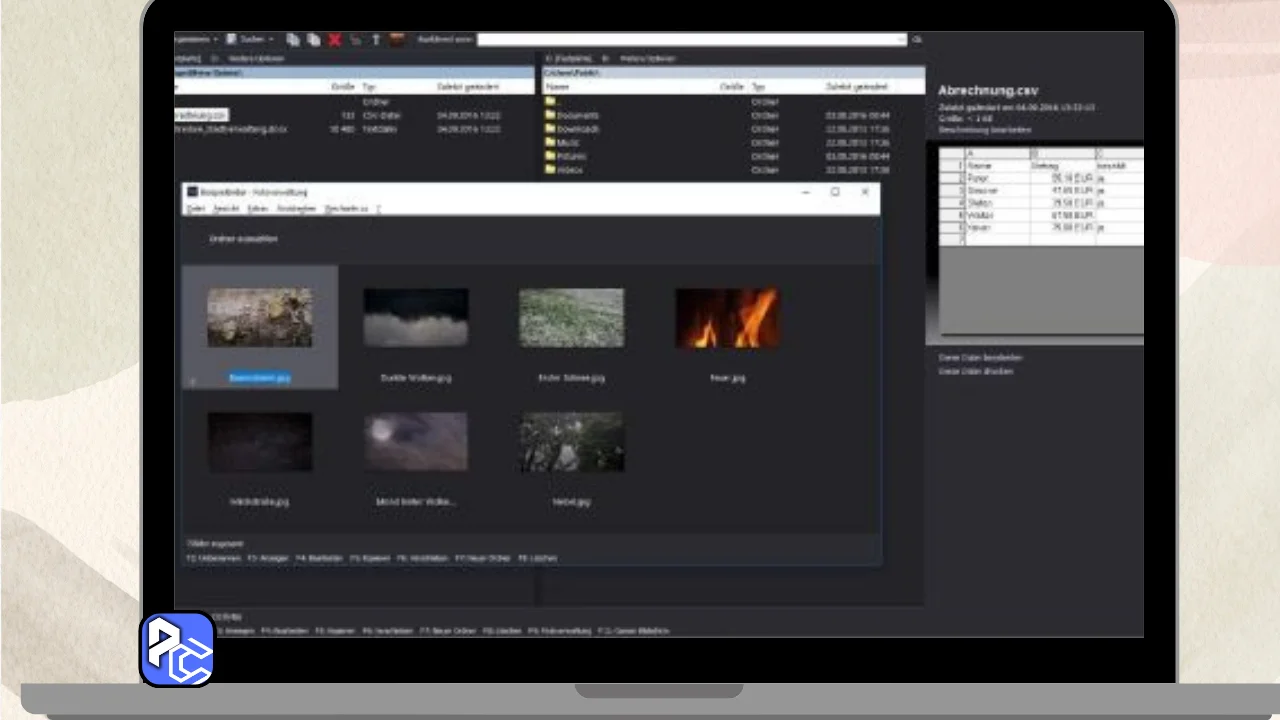Select the Nebel.jpg thumbnail
The width and height of the screenshot is (1280, 720).
coord(571,442)
